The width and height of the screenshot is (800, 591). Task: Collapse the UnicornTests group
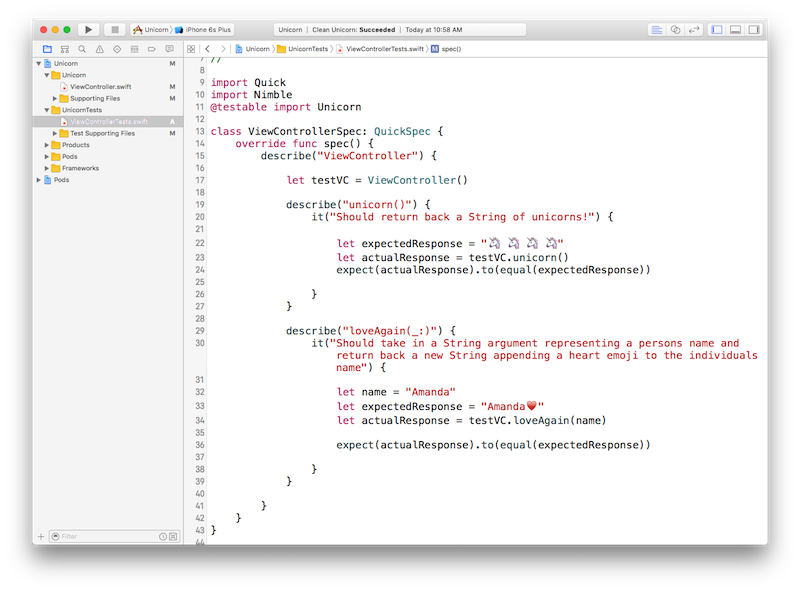pyautogui.click(x=47, y=110)
